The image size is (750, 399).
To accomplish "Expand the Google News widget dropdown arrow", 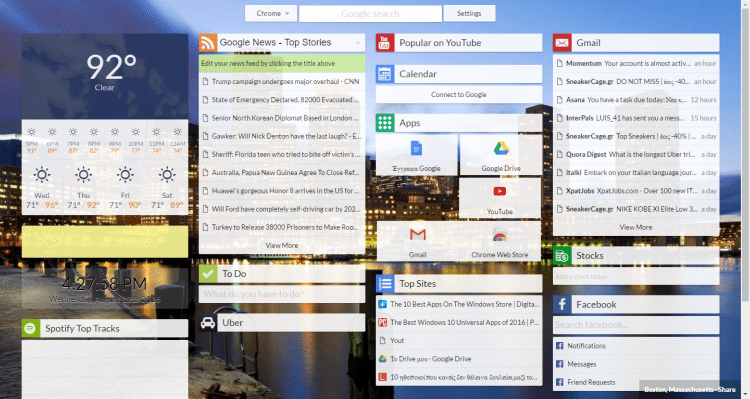I will click(x=357, y=43).
